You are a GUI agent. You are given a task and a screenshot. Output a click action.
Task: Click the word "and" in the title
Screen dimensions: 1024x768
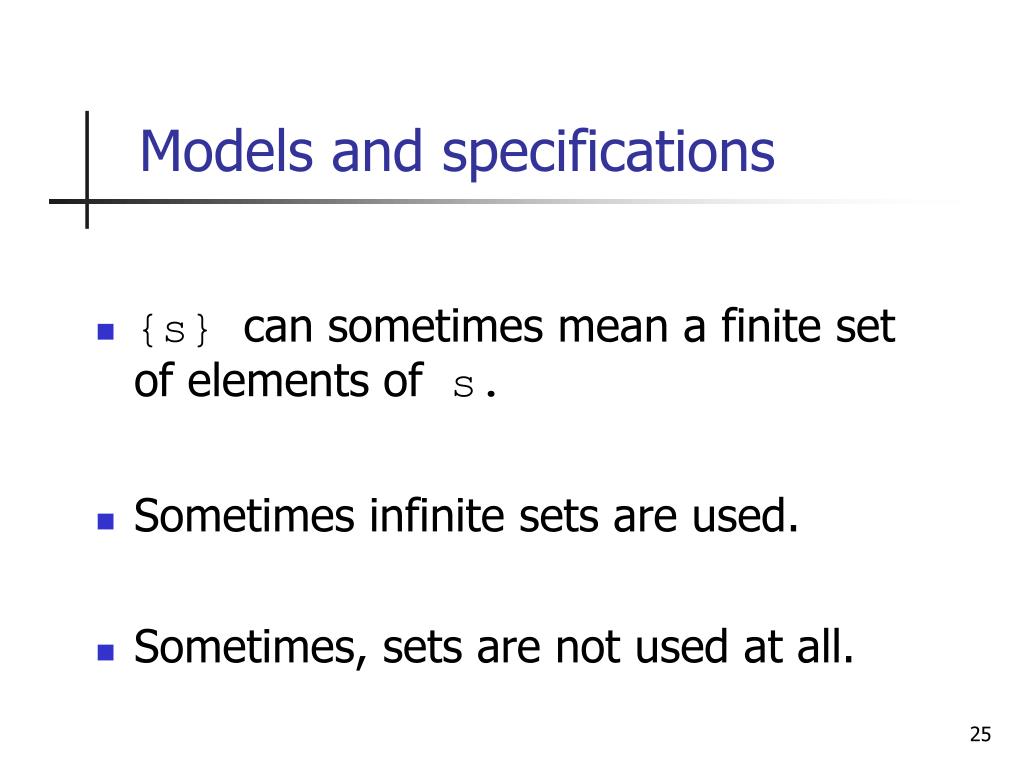(376, 152)
